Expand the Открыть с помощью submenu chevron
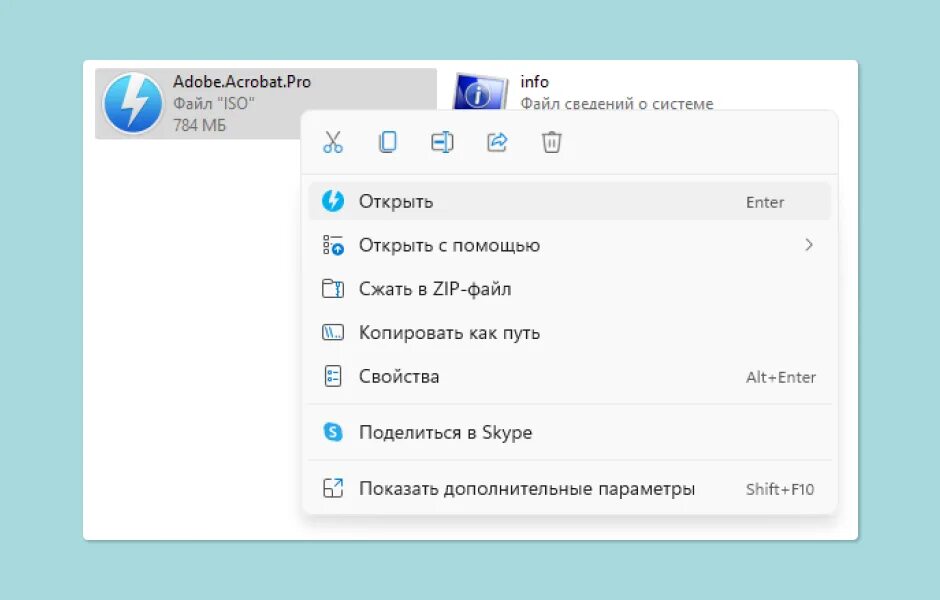This screenshot has width=940, height=600. 809,245
